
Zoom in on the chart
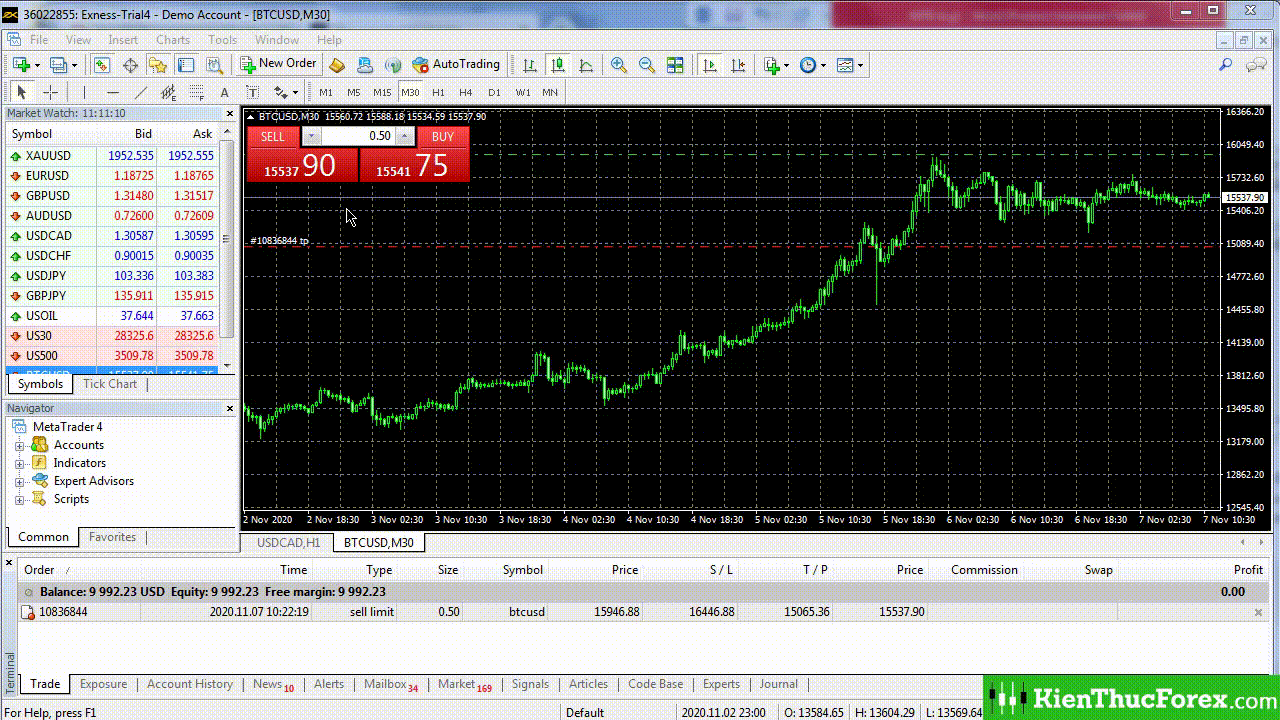pos(619,65)
